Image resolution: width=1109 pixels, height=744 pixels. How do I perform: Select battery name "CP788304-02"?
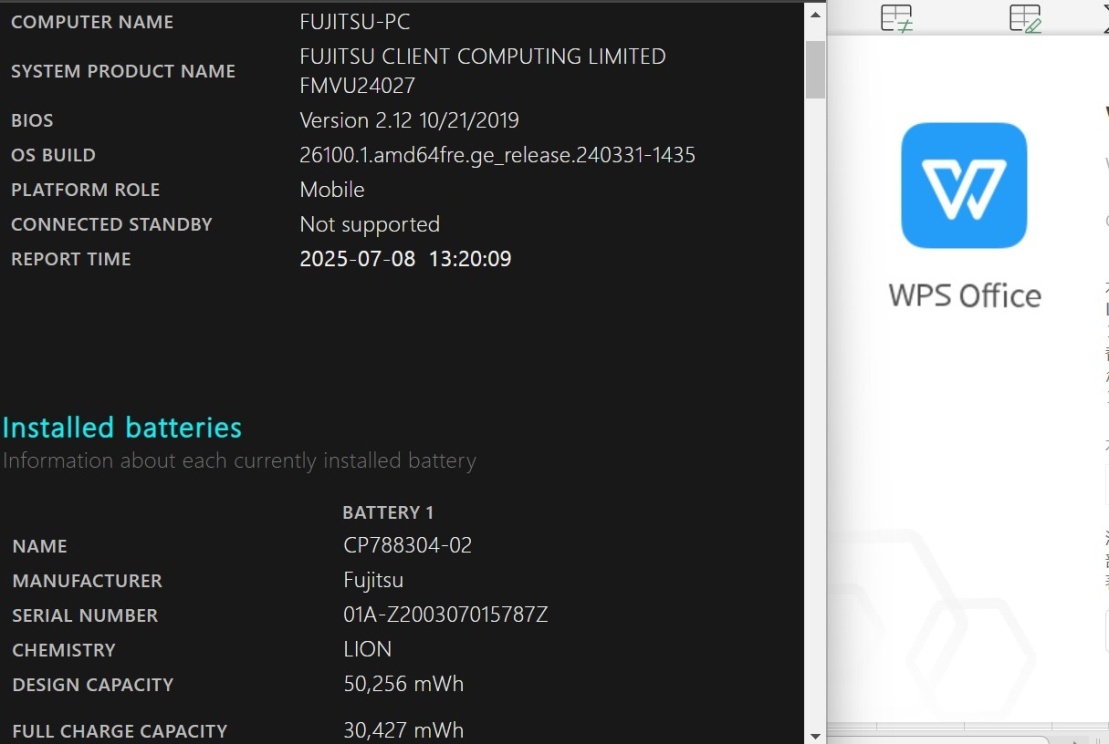[x=407, y=545]
